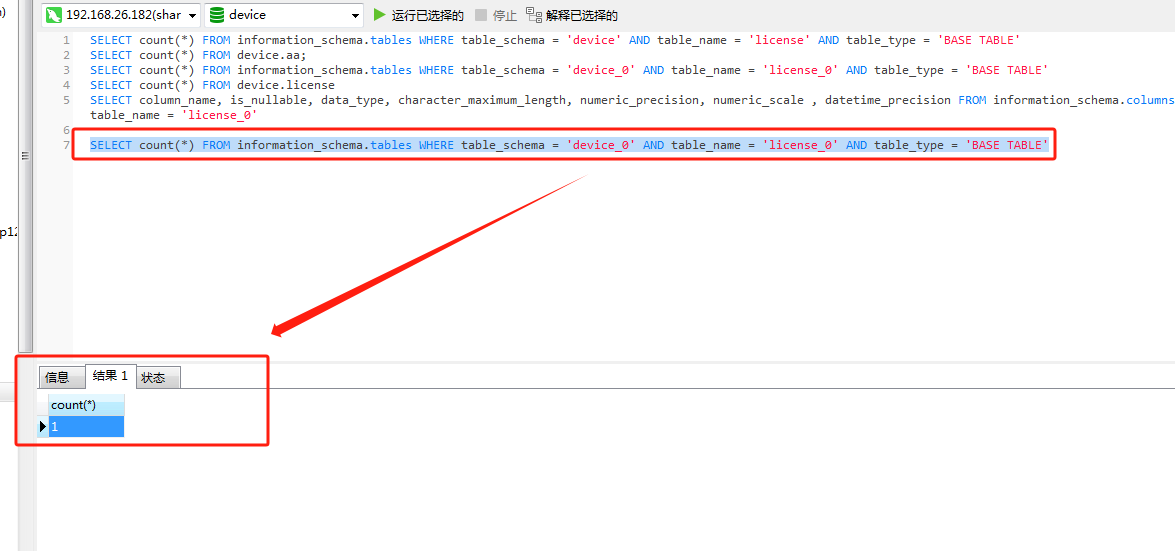The width and height of the screenshot is (1175, 551).
Task: Click the left panel splitter handle
Action: pos(25,156)
